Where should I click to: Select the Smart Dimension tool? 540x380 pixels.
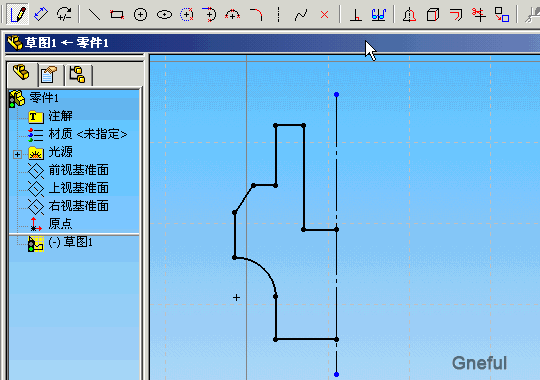coord(41,14)
